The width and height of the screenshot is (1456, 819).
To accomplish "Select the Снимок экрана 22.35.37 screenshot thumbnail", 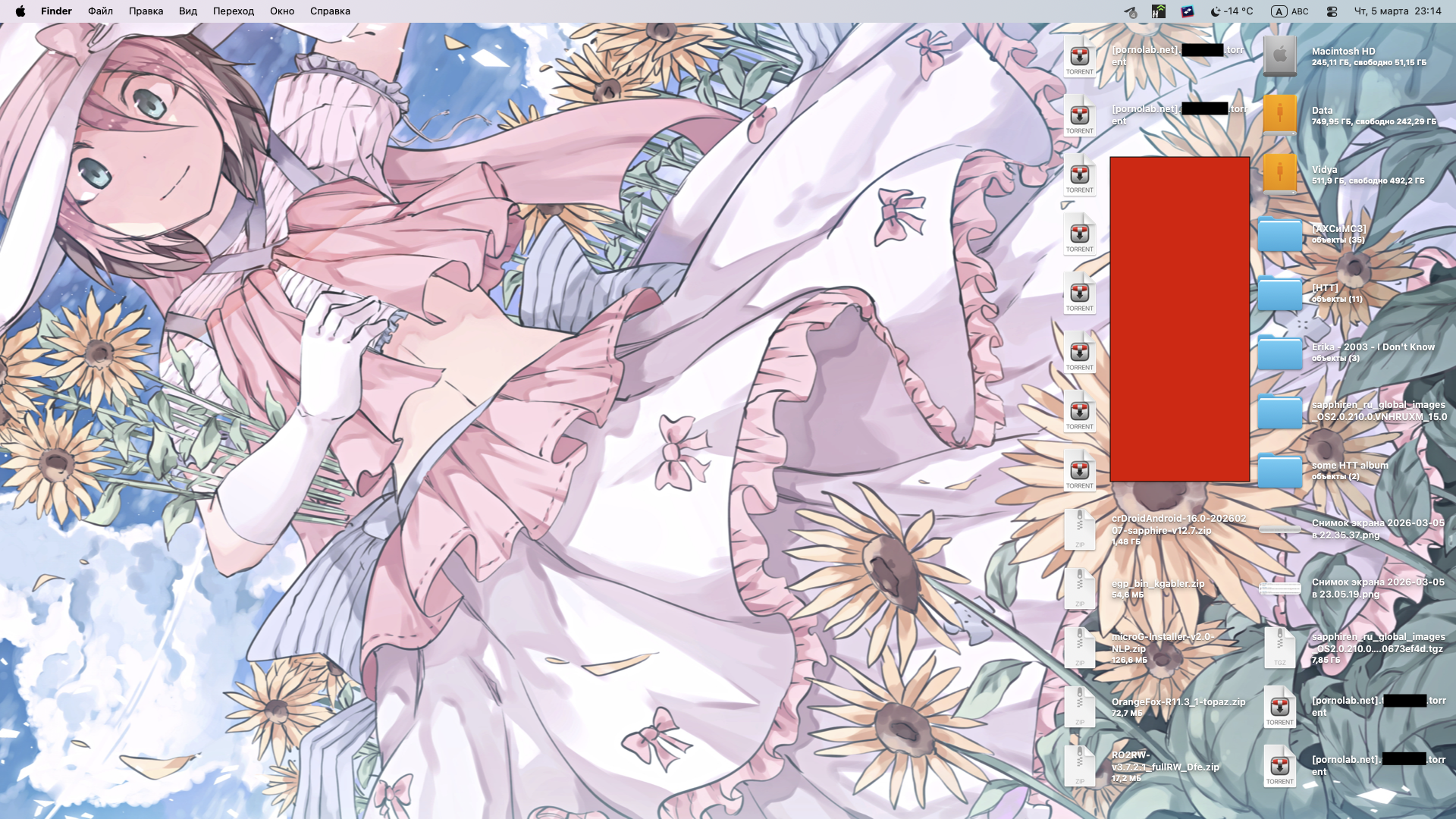I will (x=1279, y=529).
